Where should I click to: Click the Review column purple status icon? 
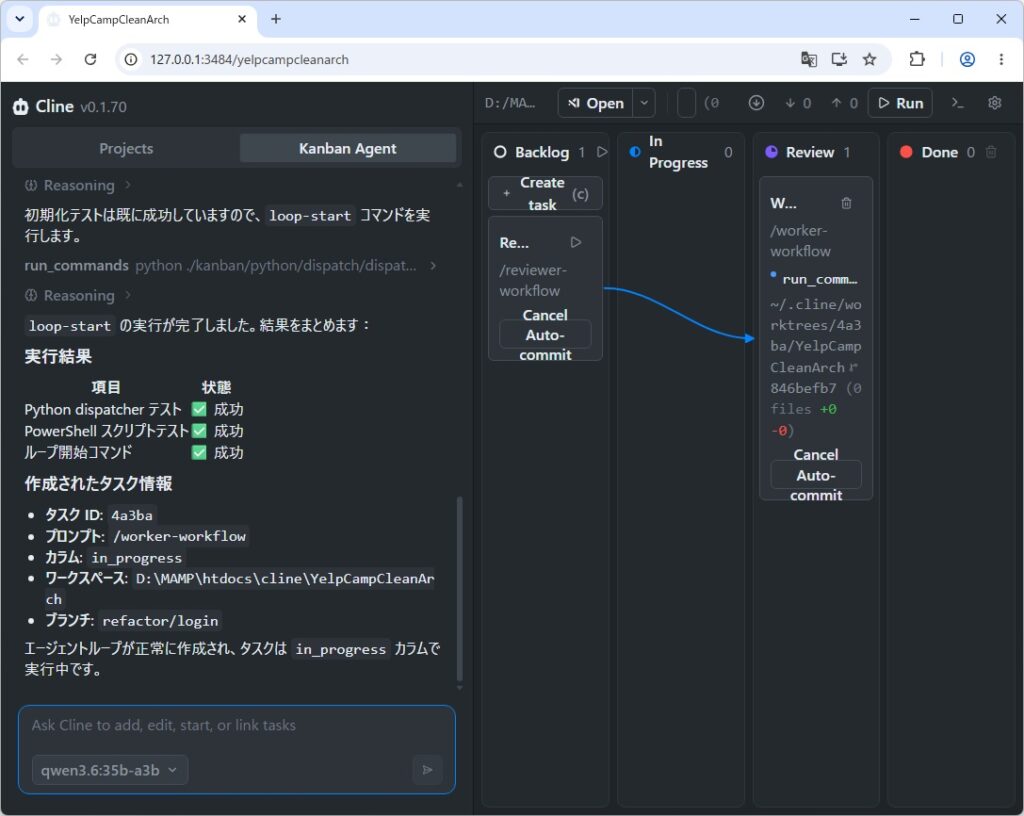point(771,152)
